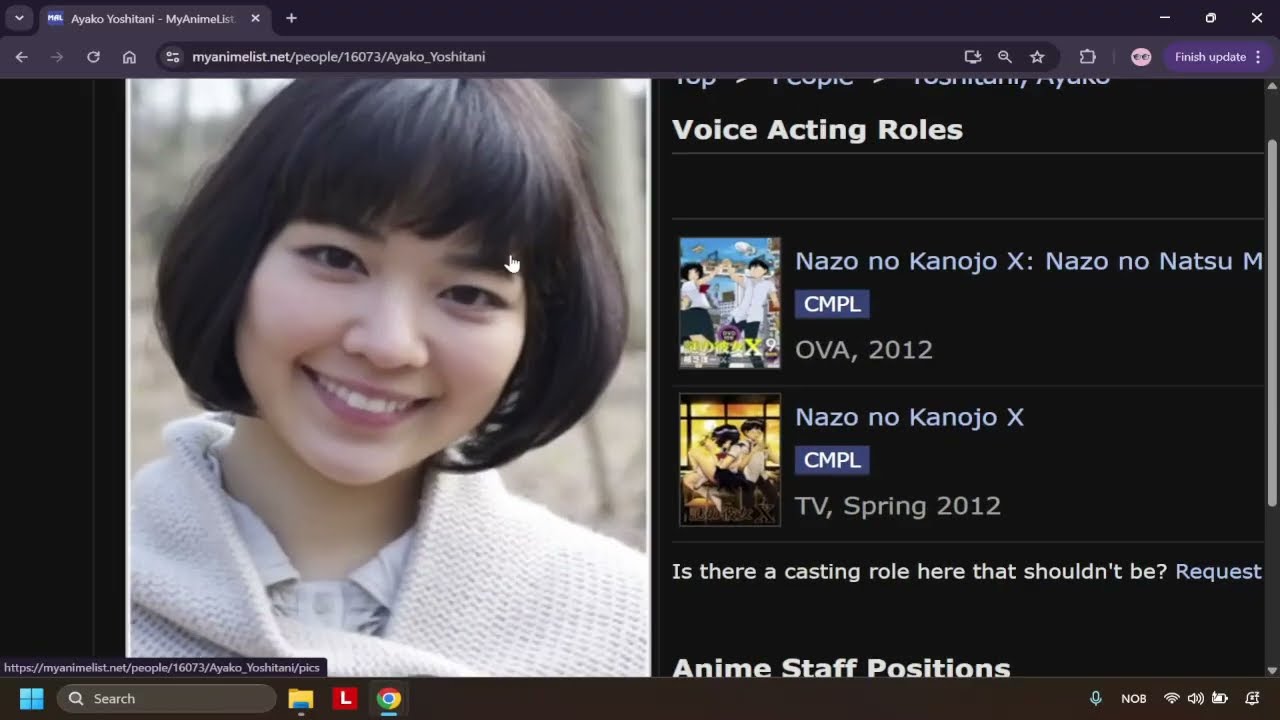Open the red L app in taskbar
The width and height of the screenshot is (1280, 720).
click(345, 698)
